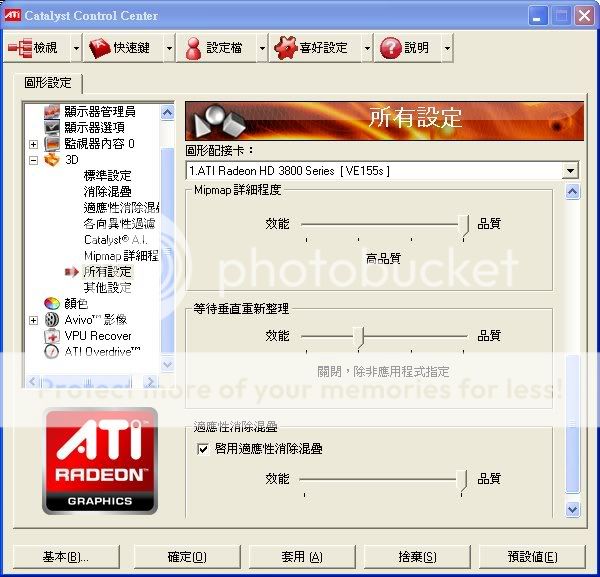Toggle the 啓用適應性消除混疊 checkbox
600x577 pixels.
pos(203,450)
